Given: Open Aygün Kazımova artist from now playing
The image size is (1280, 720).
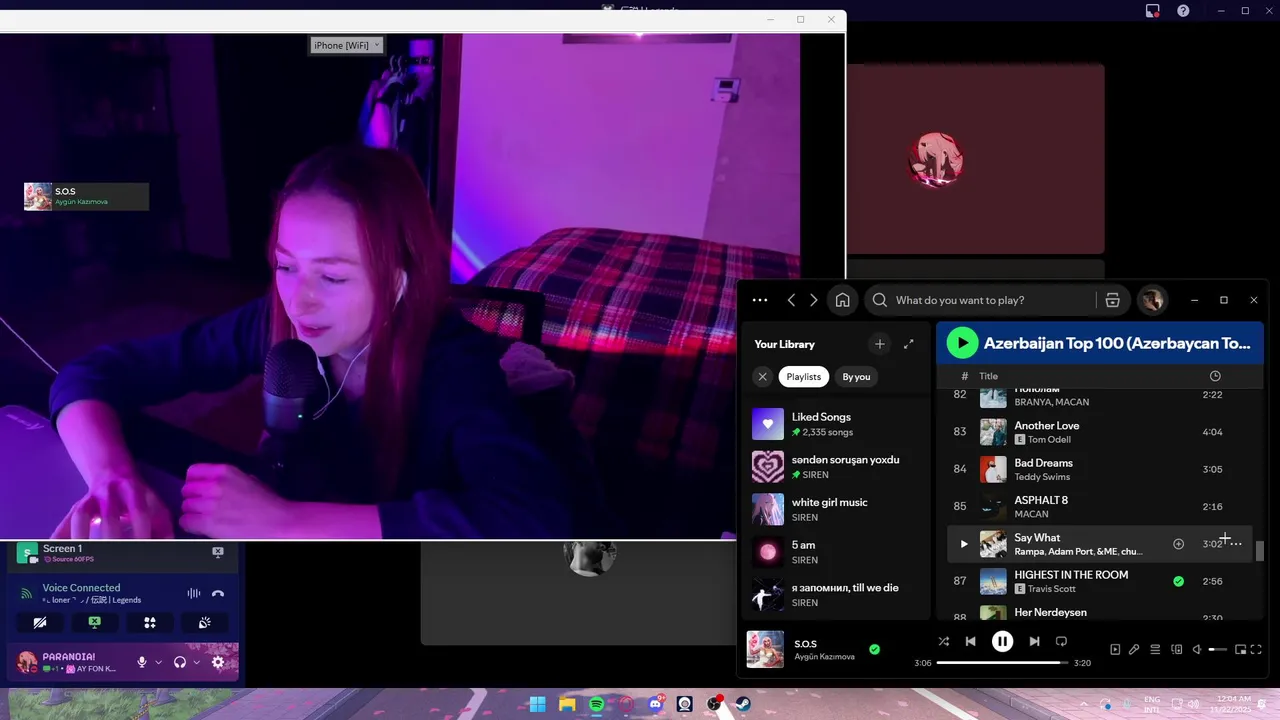Looking at the screenshot, I should [824, 657].
